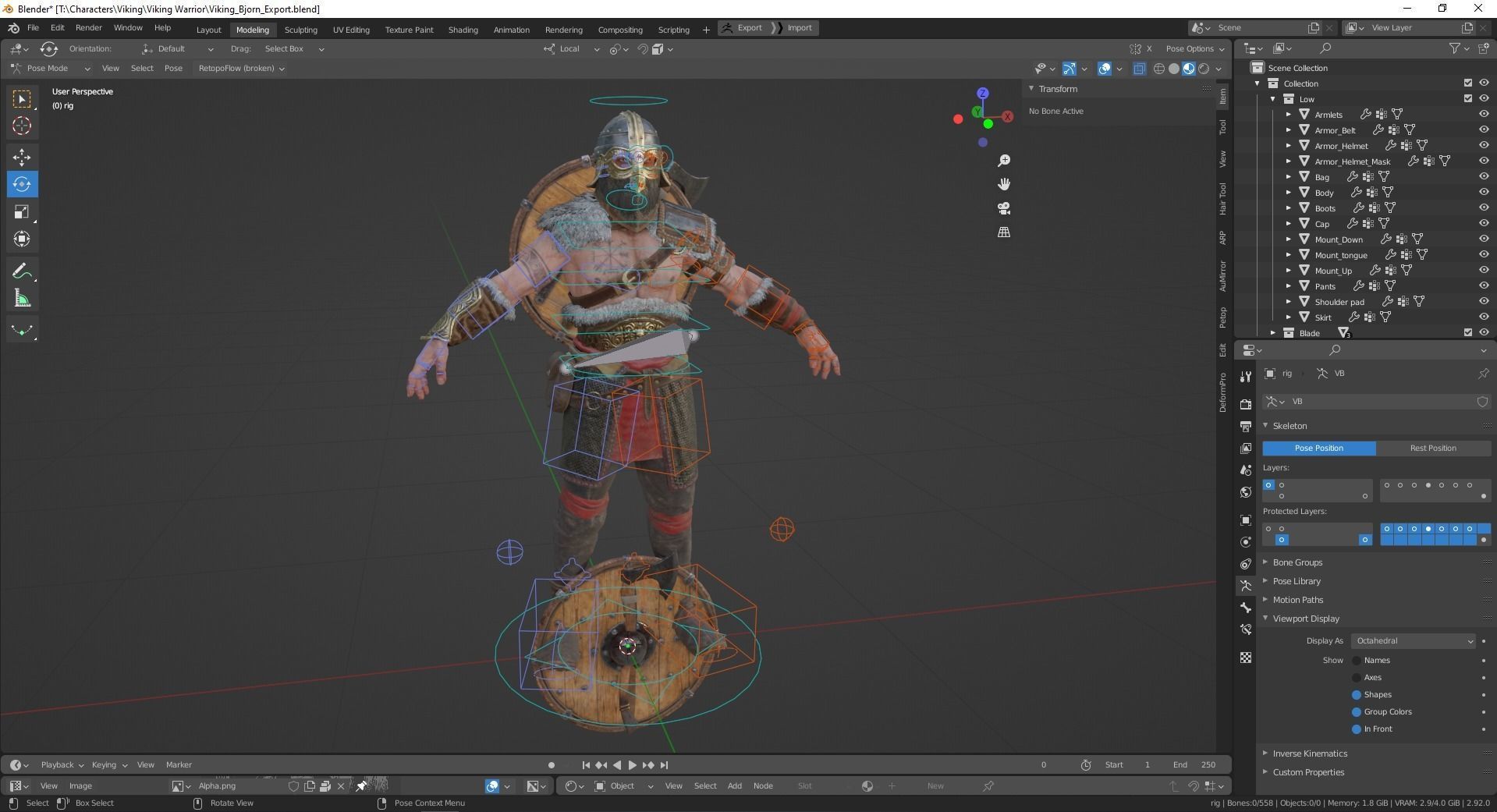
Task: Open the Object Data armature properties icon
Action: click(x=1246, y=586)
